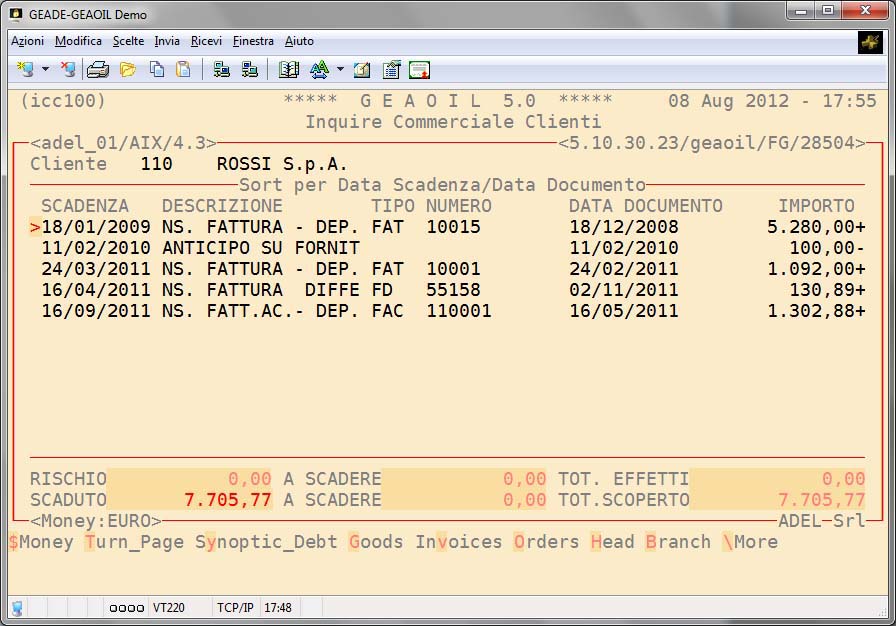The height and width of the screenshot is (626, 896).
Task: Click the printer icon in toolbar
Action: click(98, 70)
